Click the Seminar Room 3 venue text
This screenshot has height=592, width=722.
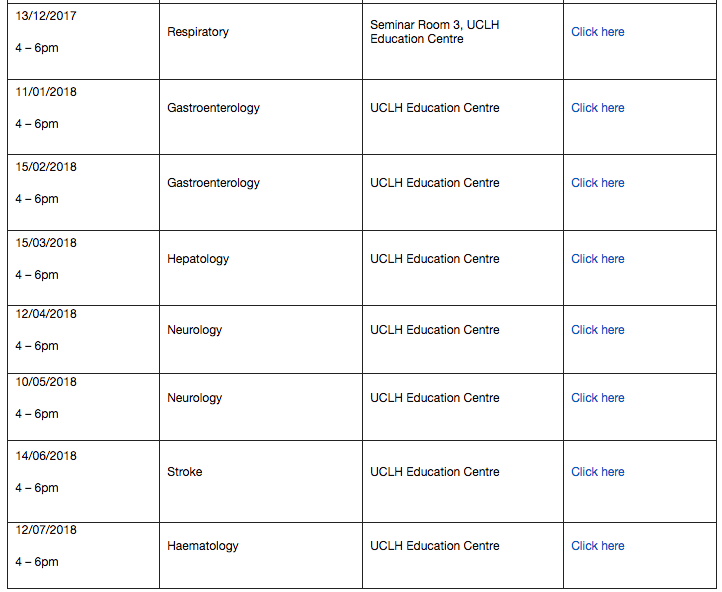[435, 32]
